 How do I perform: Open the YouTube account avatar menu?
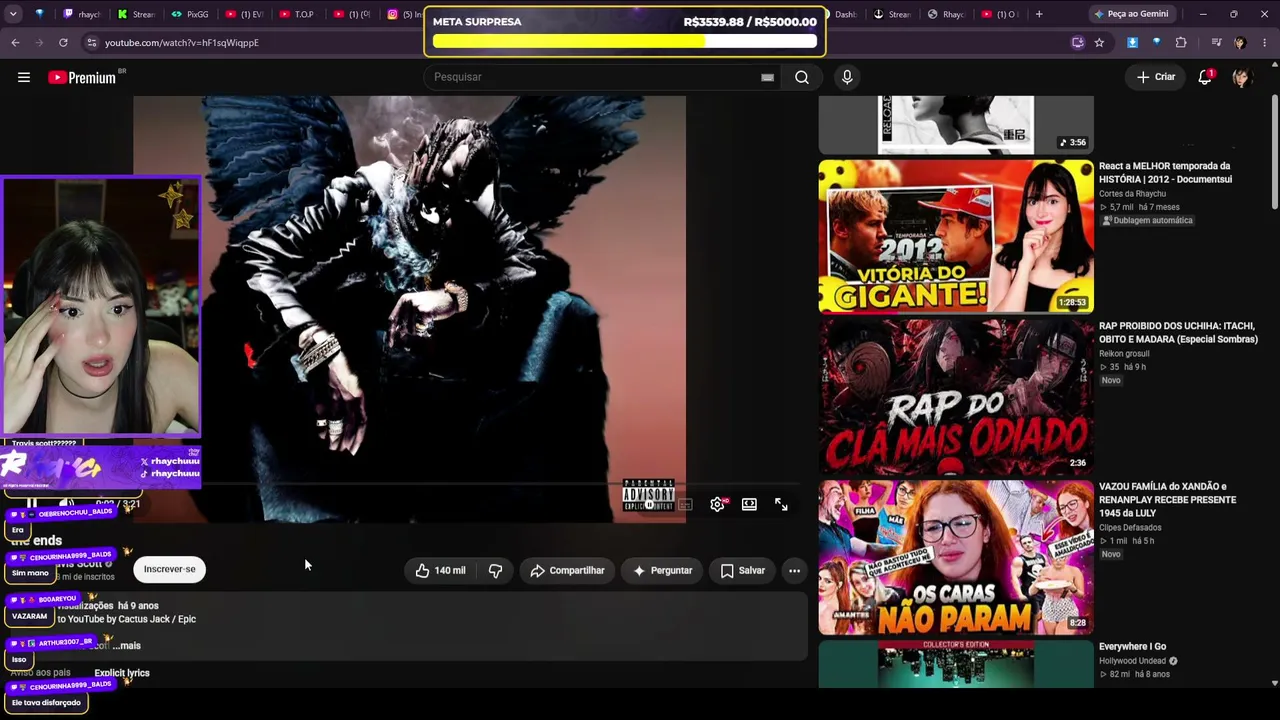point(1242,77)
